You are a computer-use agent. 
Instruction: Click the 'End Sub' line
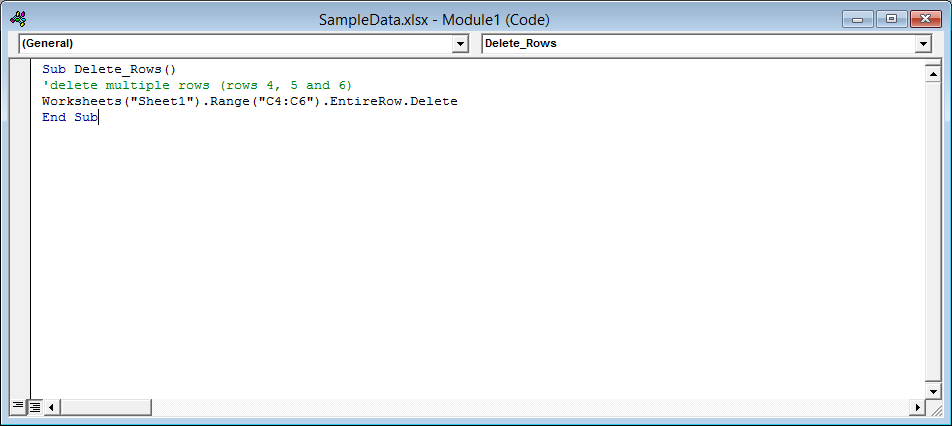[69, 118]
